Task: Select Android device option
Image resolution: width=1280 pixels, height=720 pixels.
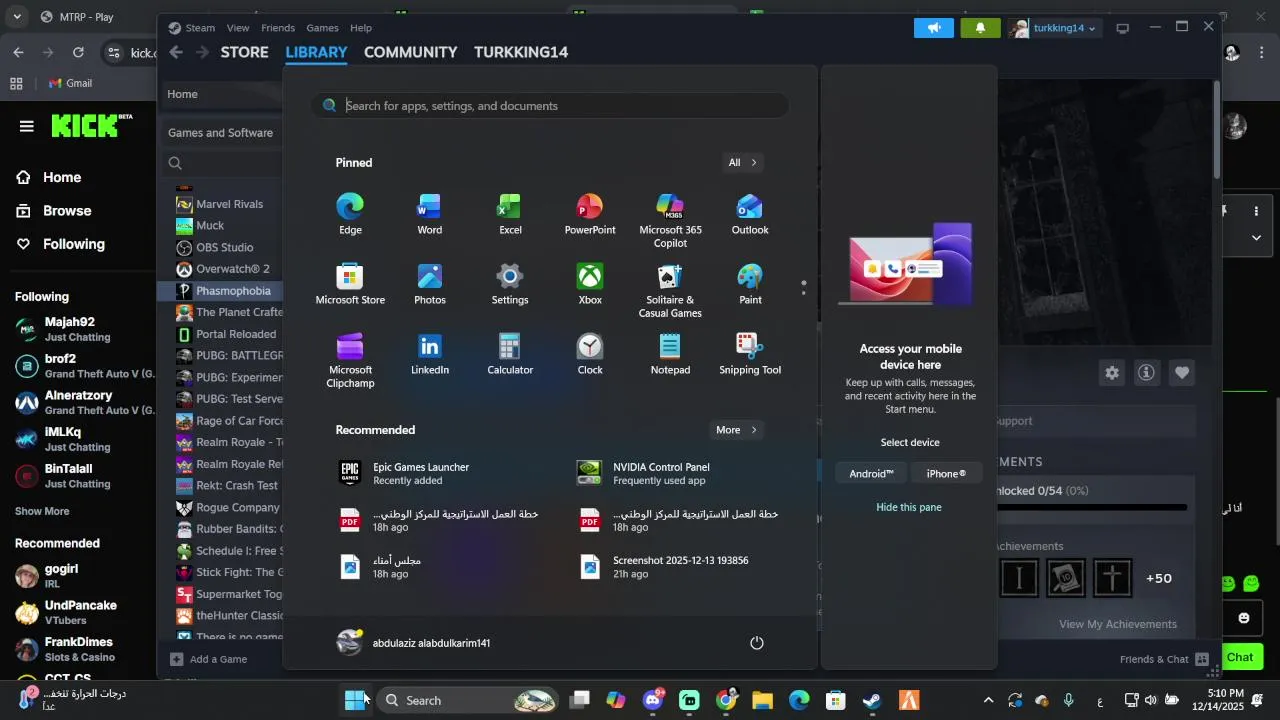Action: point(871,473)
